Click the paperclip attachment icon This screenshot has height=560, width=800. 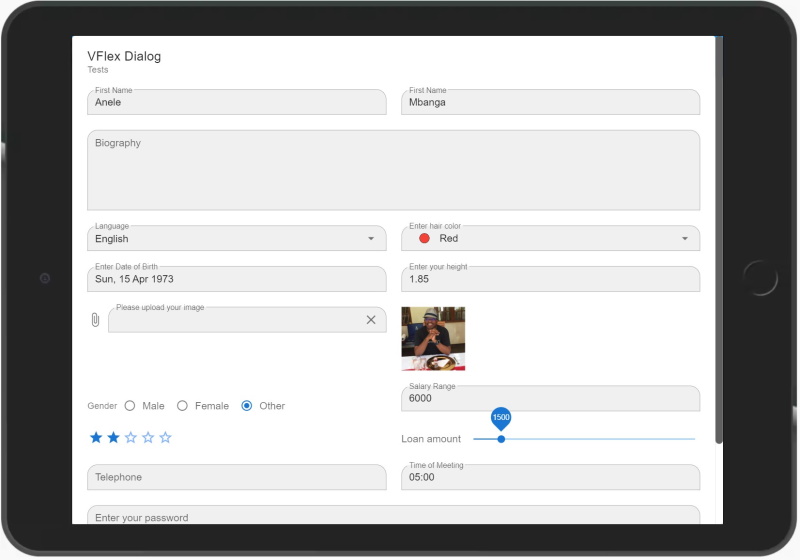click(x=95, y=320)
